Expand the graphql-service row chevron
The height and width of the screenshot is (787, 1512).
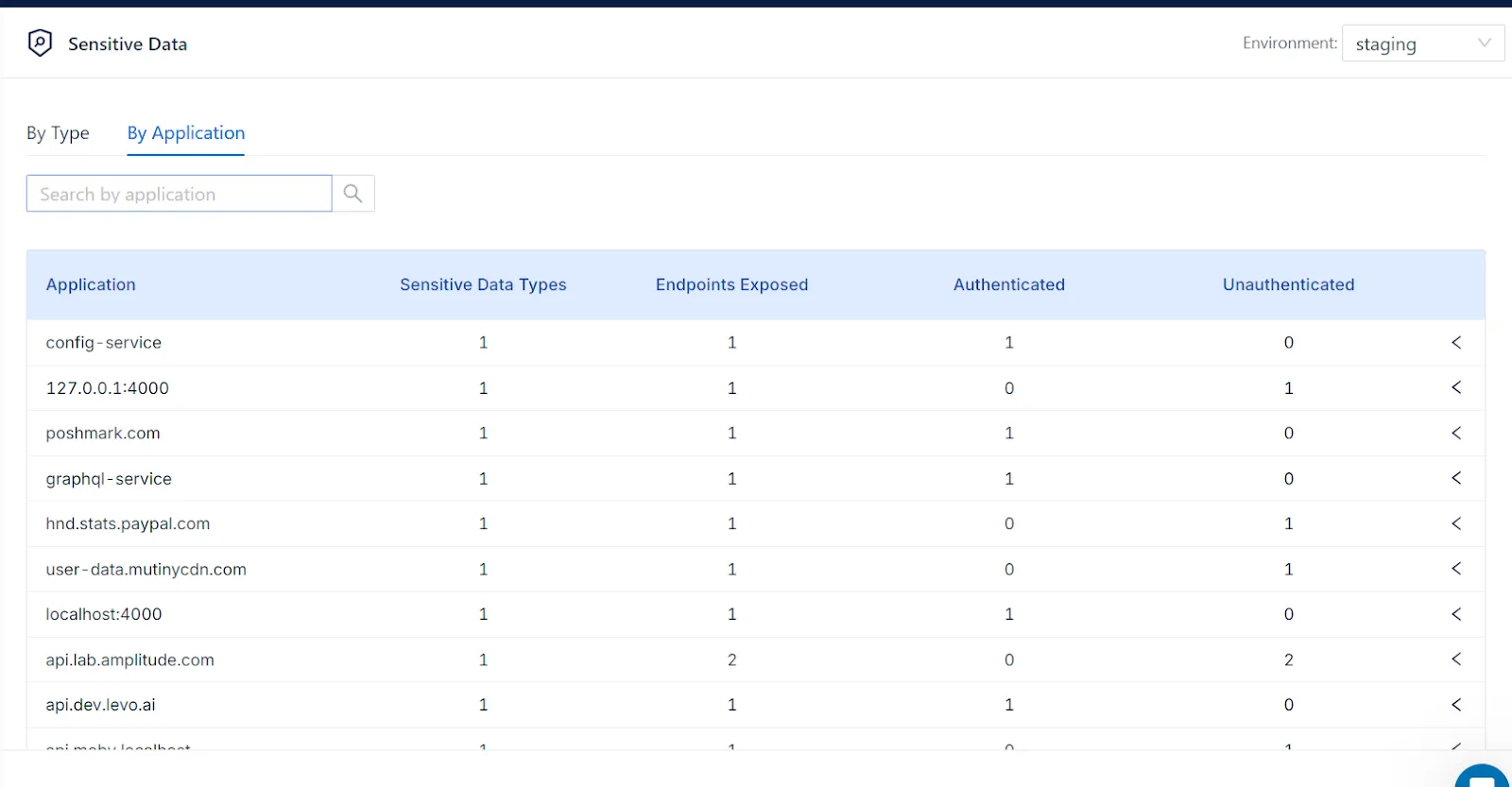pos(1456,479)
